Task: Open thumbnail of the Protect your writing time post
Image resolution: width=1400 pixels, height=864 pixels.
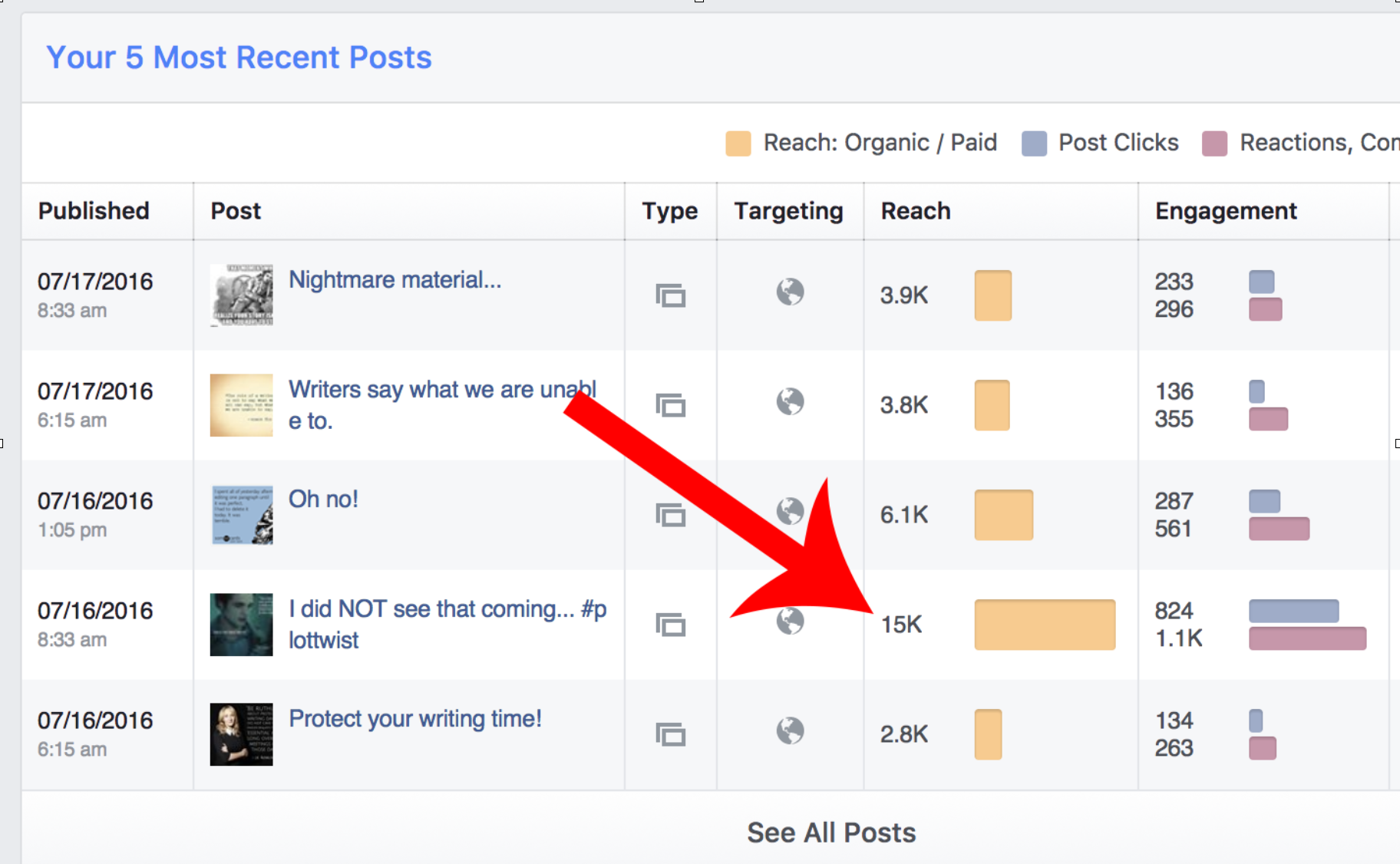Action: click(241, 734)
